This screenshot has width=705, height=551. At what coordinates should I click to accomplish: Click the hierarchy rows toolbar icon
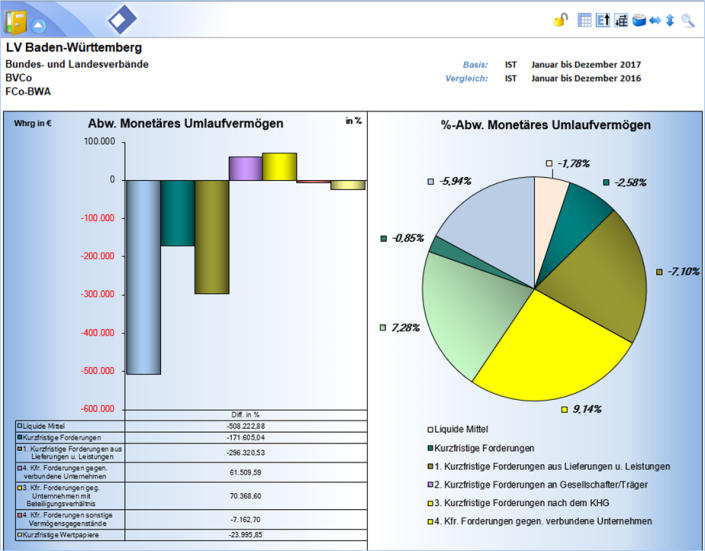point(620,20)
